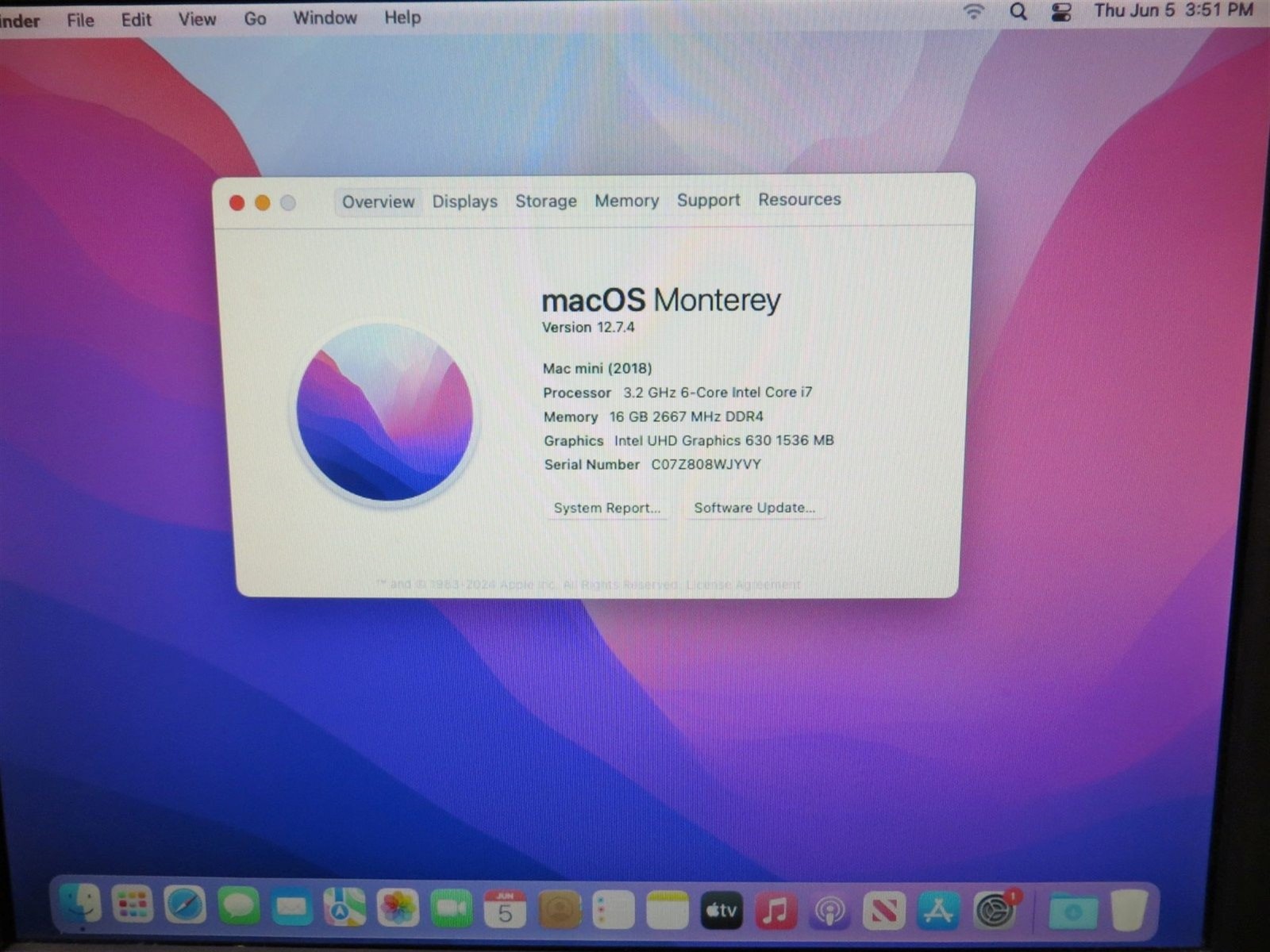Click Intel UHD Graphics 630 1536 MB text
Screen dimensions: 1270x952
pyautogui.click(x=724, y=440)
